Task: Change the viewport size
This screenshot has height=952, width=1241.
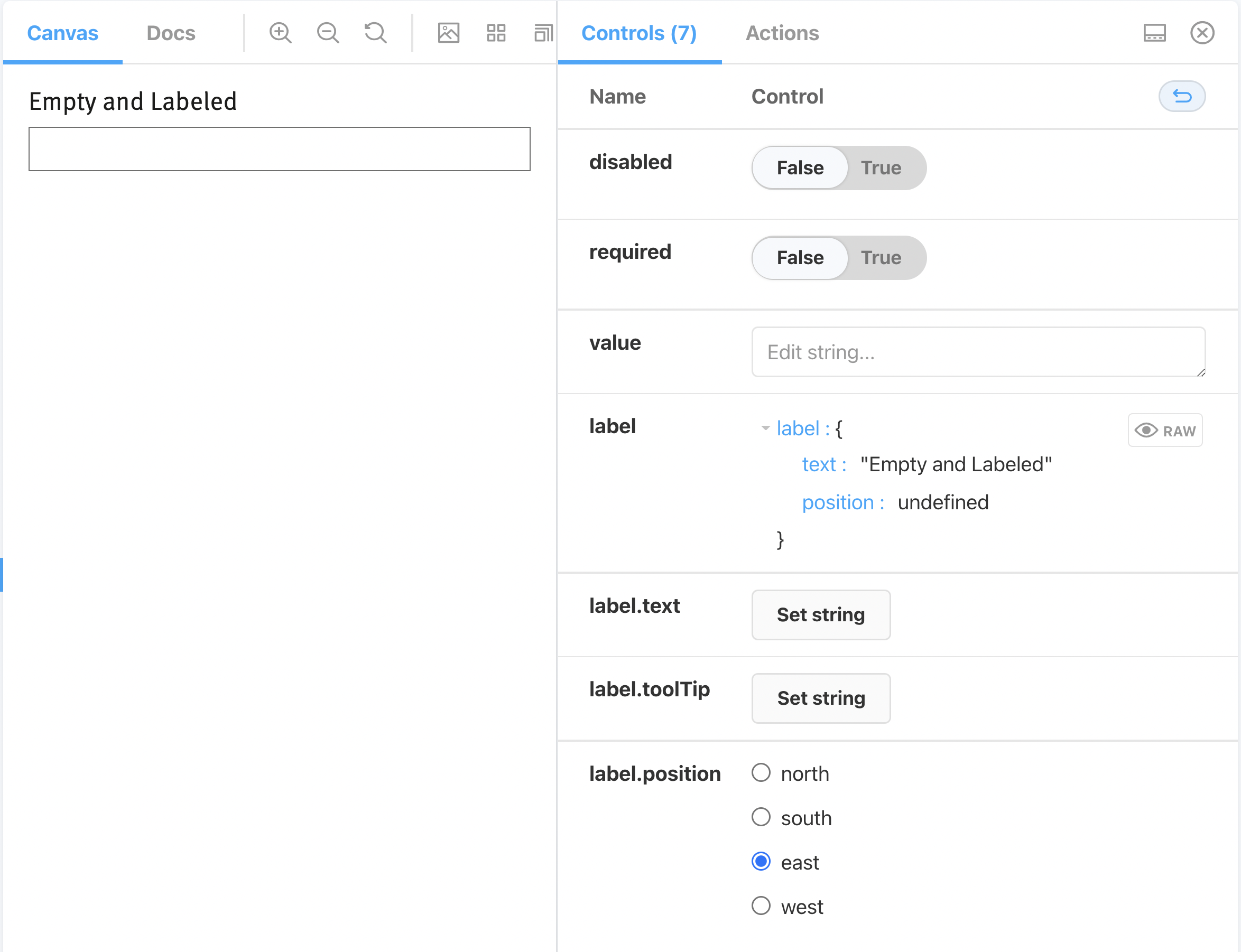Action: tap(543, 33)
